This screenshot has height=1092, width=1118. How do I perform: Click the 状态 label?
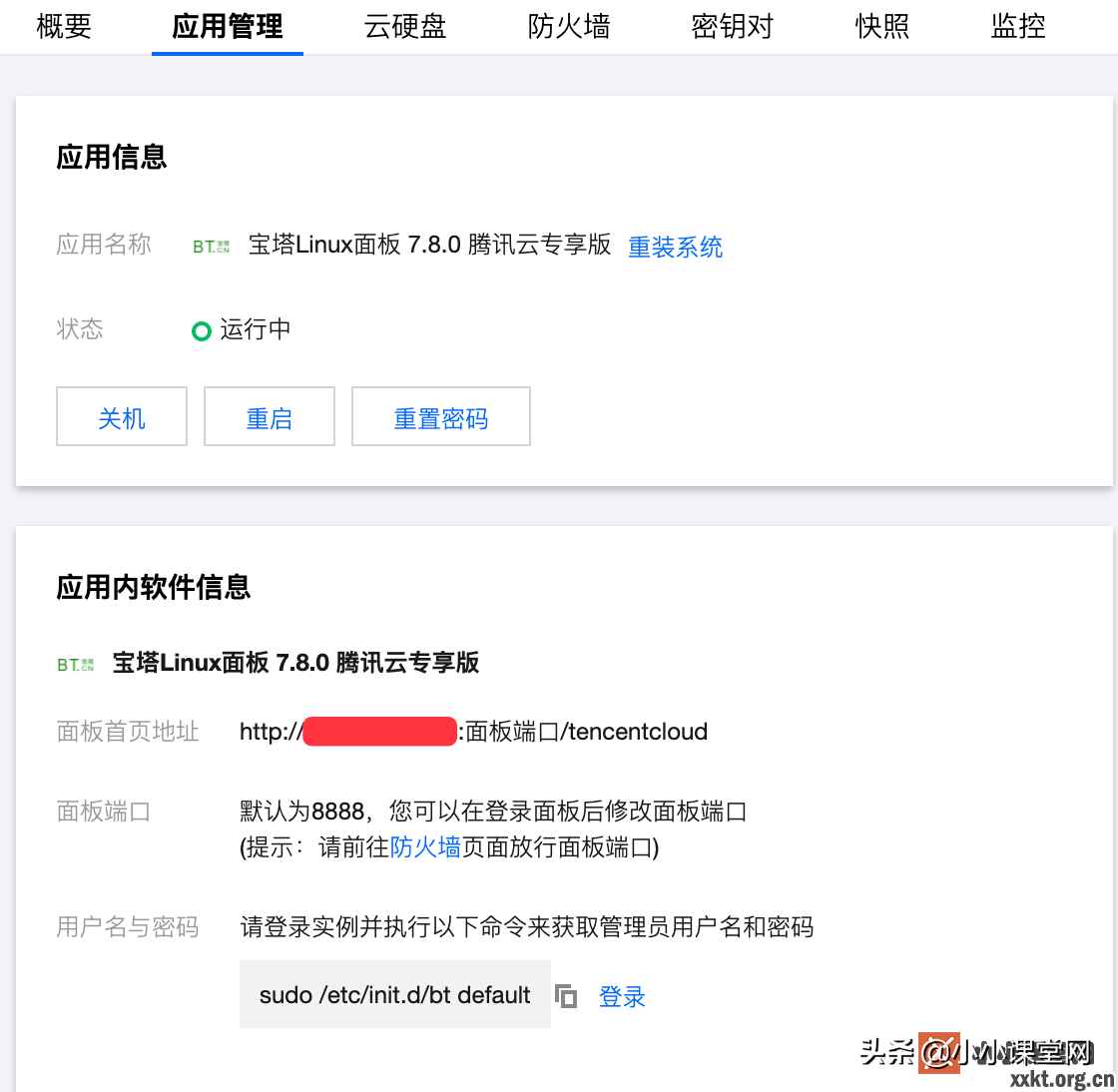pos(80,328)
